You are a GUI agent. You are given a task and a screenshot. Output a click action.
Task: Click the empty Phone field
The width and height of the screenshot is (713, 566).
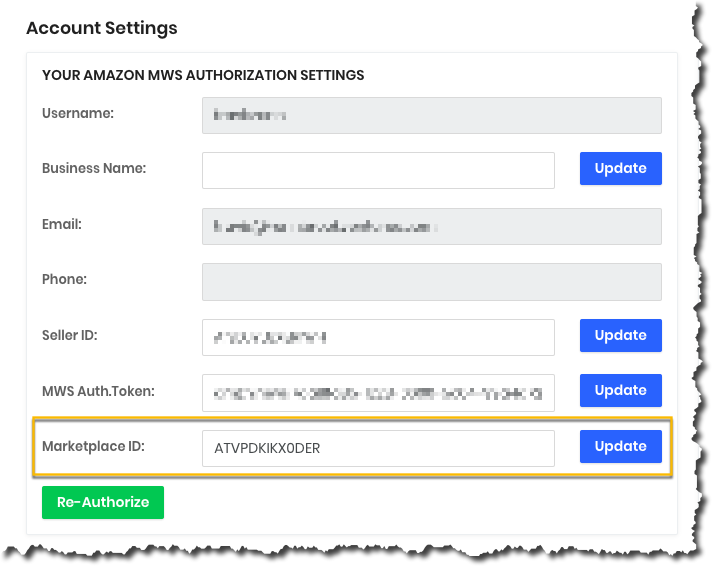click(432, 281)
